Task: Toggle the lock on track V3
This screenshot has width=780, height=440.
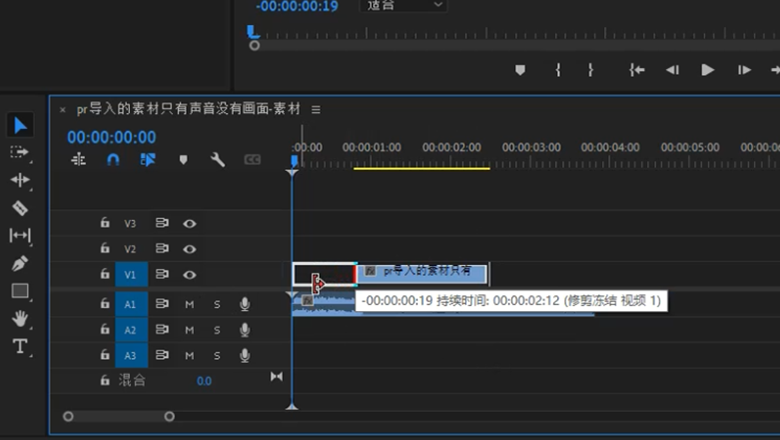Action: (105, 224)
